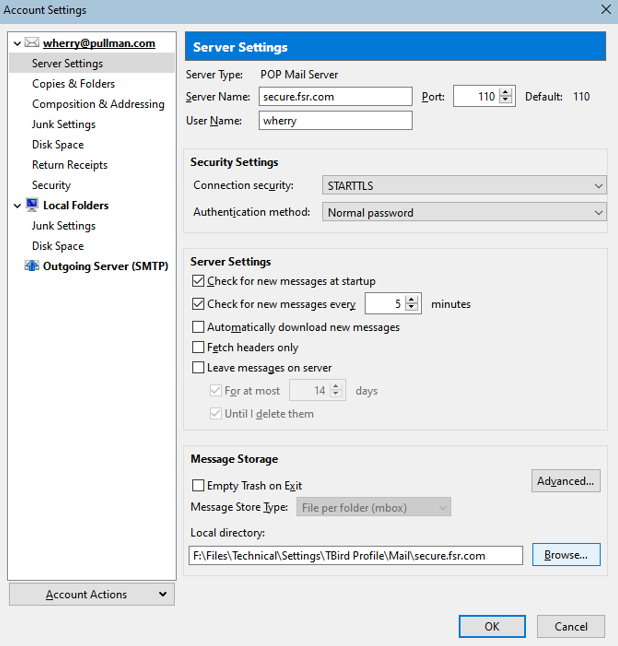Screen dimensions: 618x646
Task: Open the Authentication method dropdown
Action: click(x=464, y=212)
